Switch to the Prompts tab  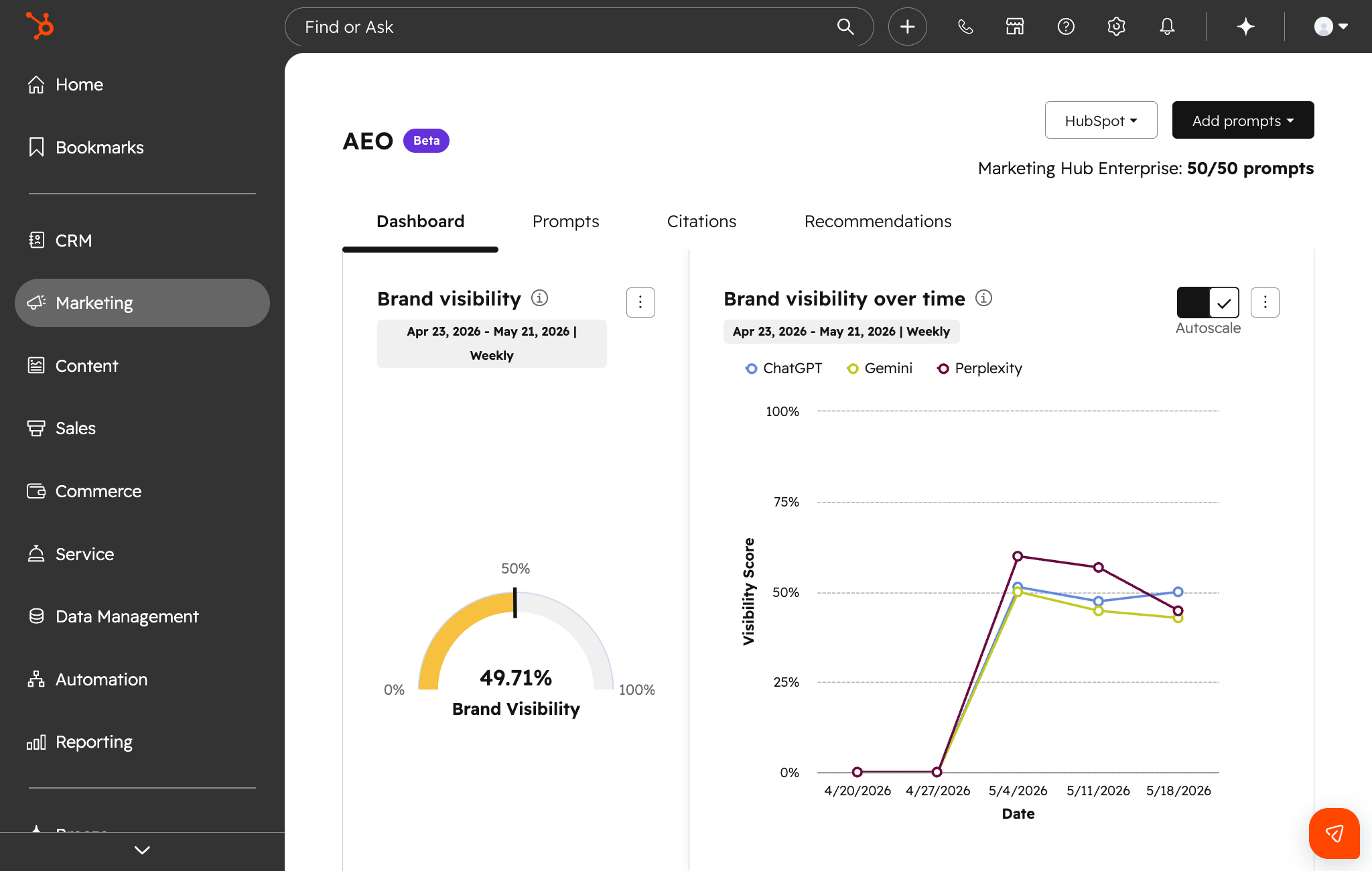coord(565,222)
